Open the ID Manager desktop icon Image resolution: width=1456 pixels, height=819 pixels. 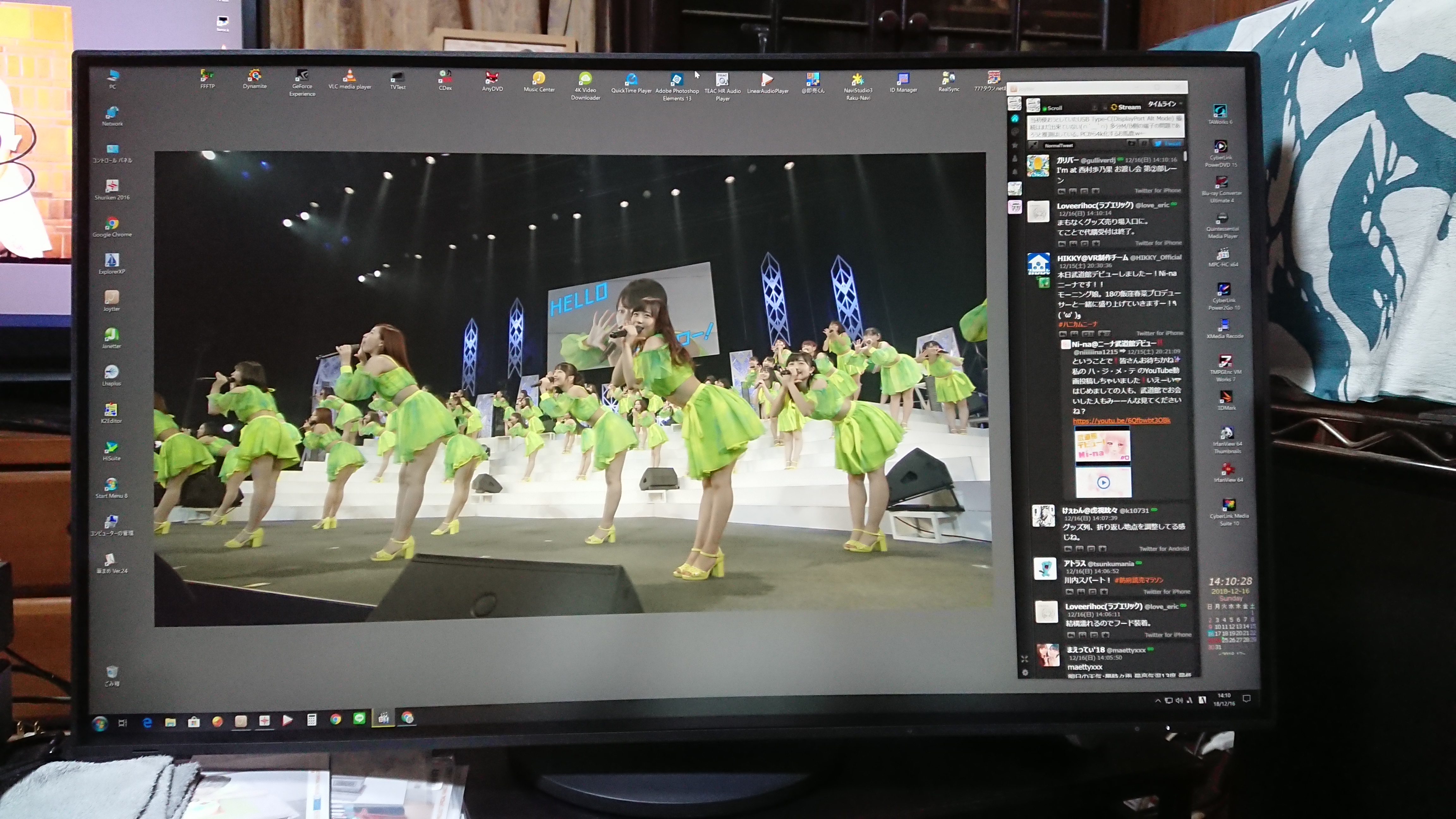(x=903, y=82)
